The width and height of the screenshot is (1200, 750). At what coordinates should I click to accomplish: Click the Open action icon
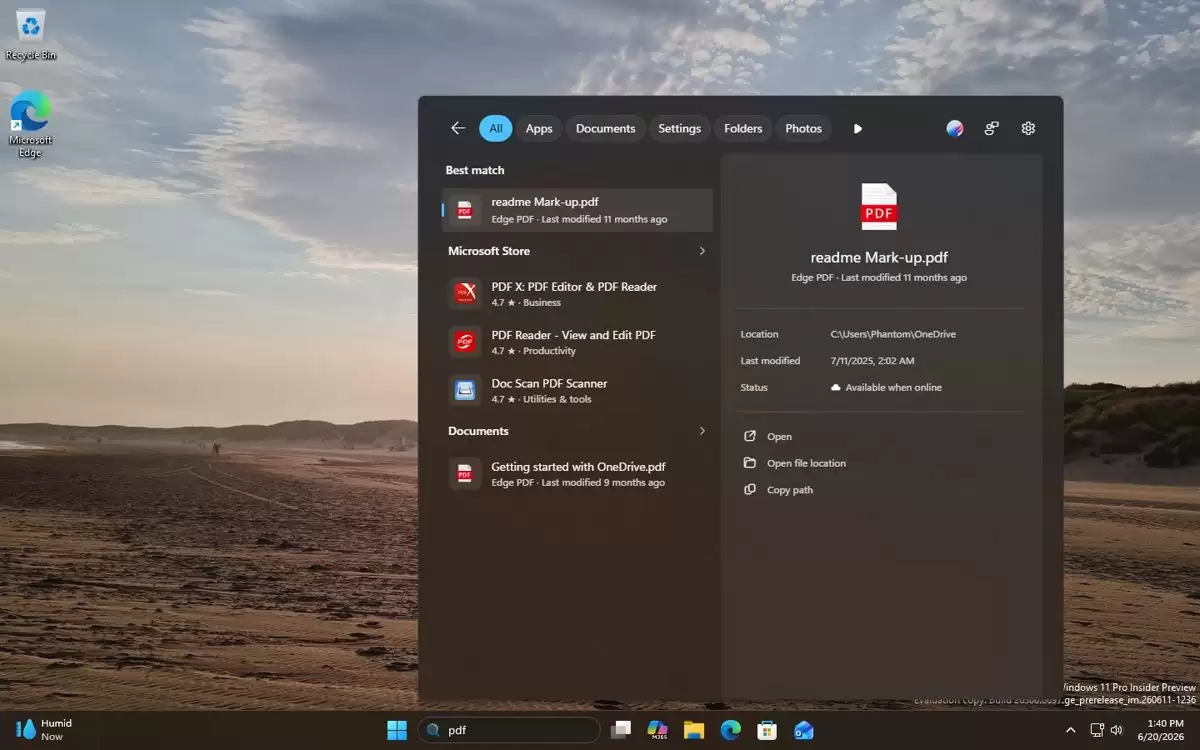click(x=750, y=437)
